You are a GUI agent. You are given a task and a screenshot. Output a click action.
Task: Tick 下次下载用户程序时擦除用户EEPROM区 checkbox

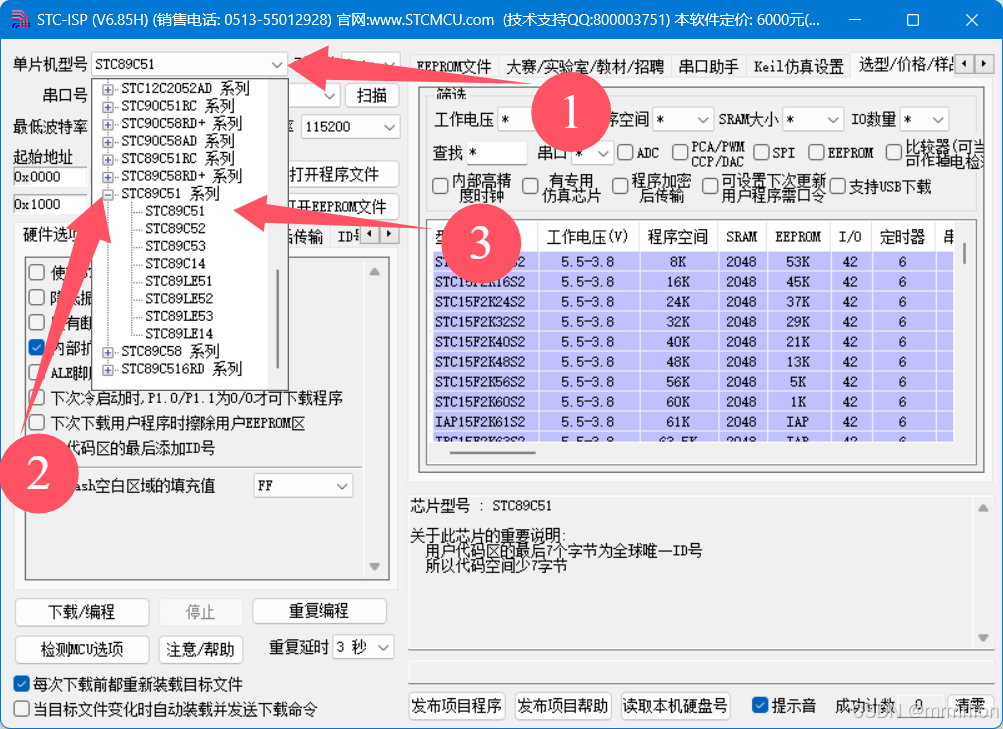point(36,423)
